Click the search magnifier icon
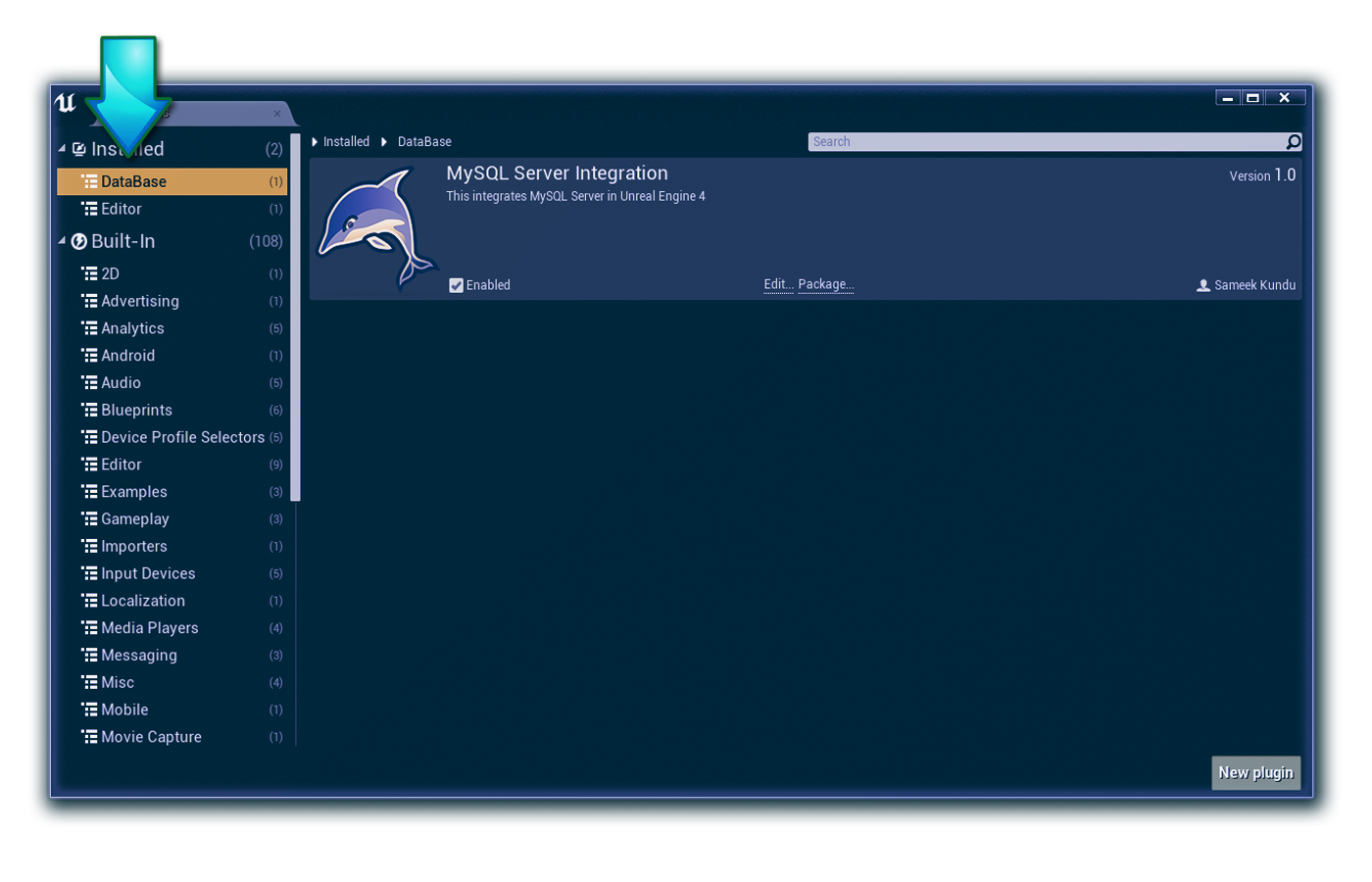1372x882 pixels. 1294,142
